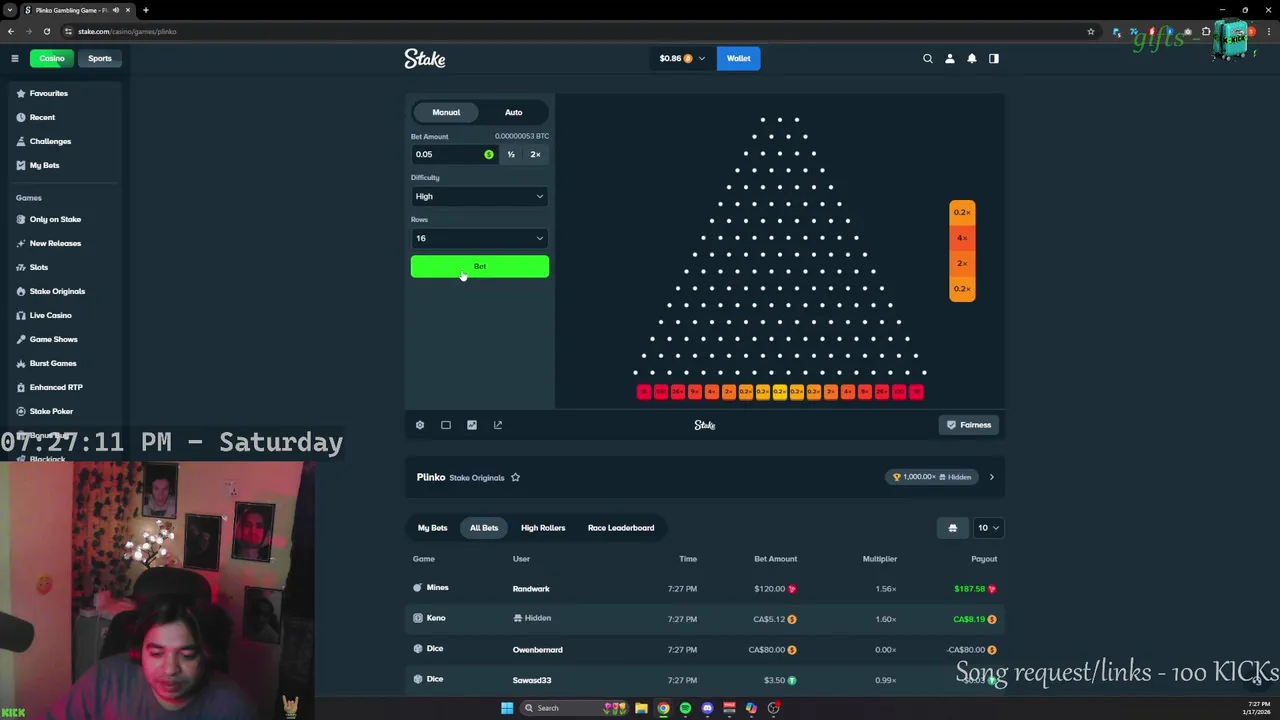Screen dimensions: 1280x720
Task: Bookmark this page with the star
Action: [1091, 31]
